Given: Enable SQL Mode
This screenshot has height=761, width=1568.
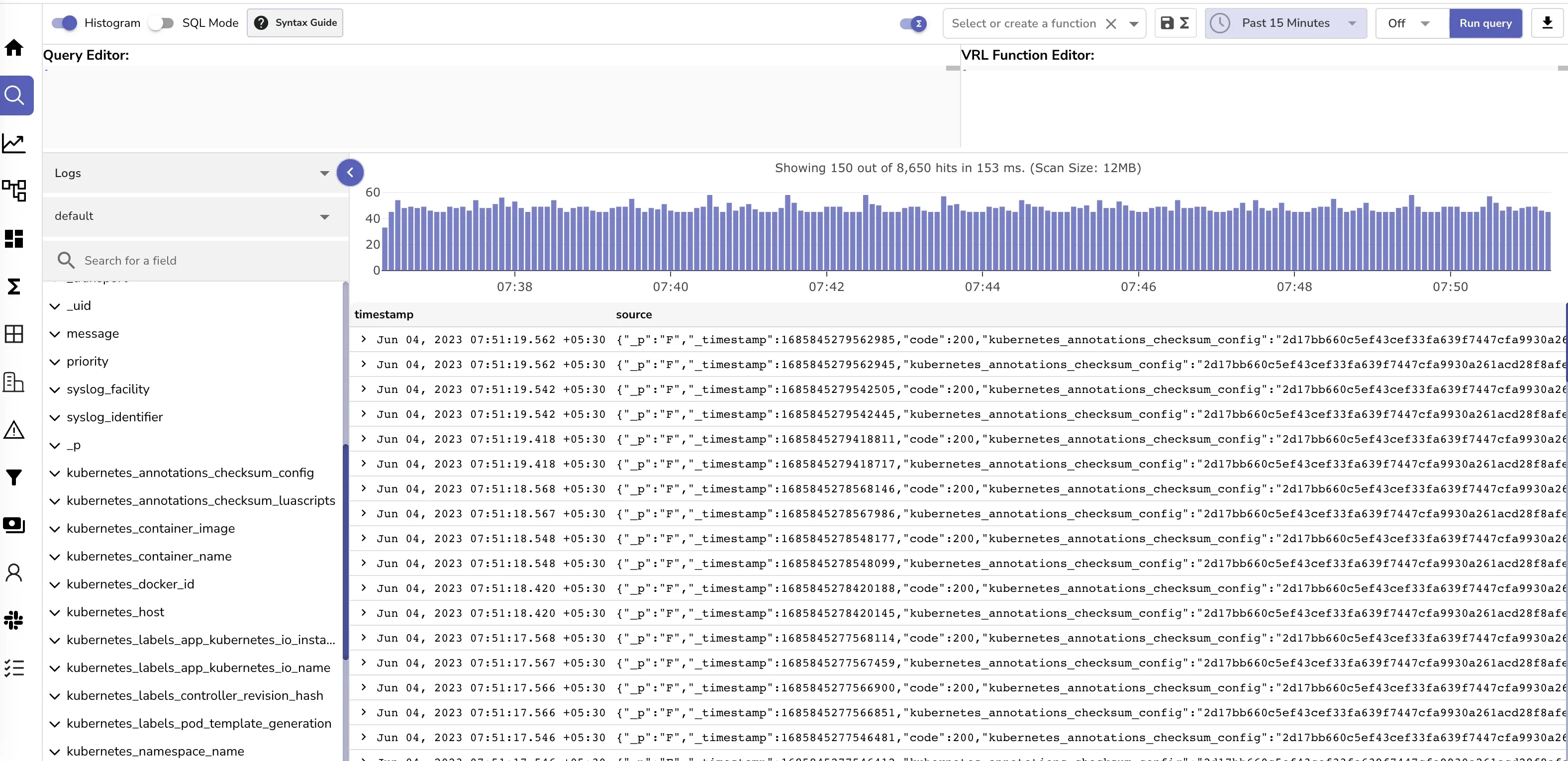Looking at the screenshot, I should (x=161, y=22).
